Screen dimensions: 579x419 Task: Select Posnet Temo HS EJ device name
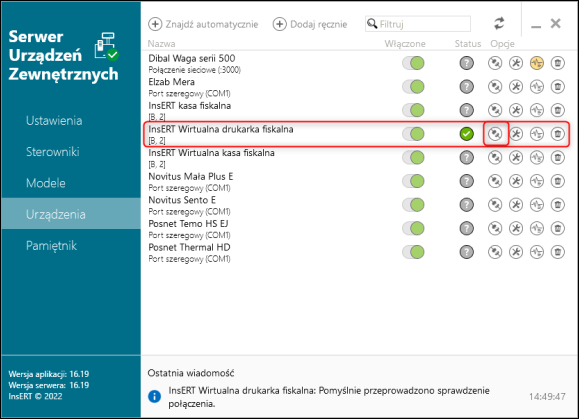tap(188, 224)
